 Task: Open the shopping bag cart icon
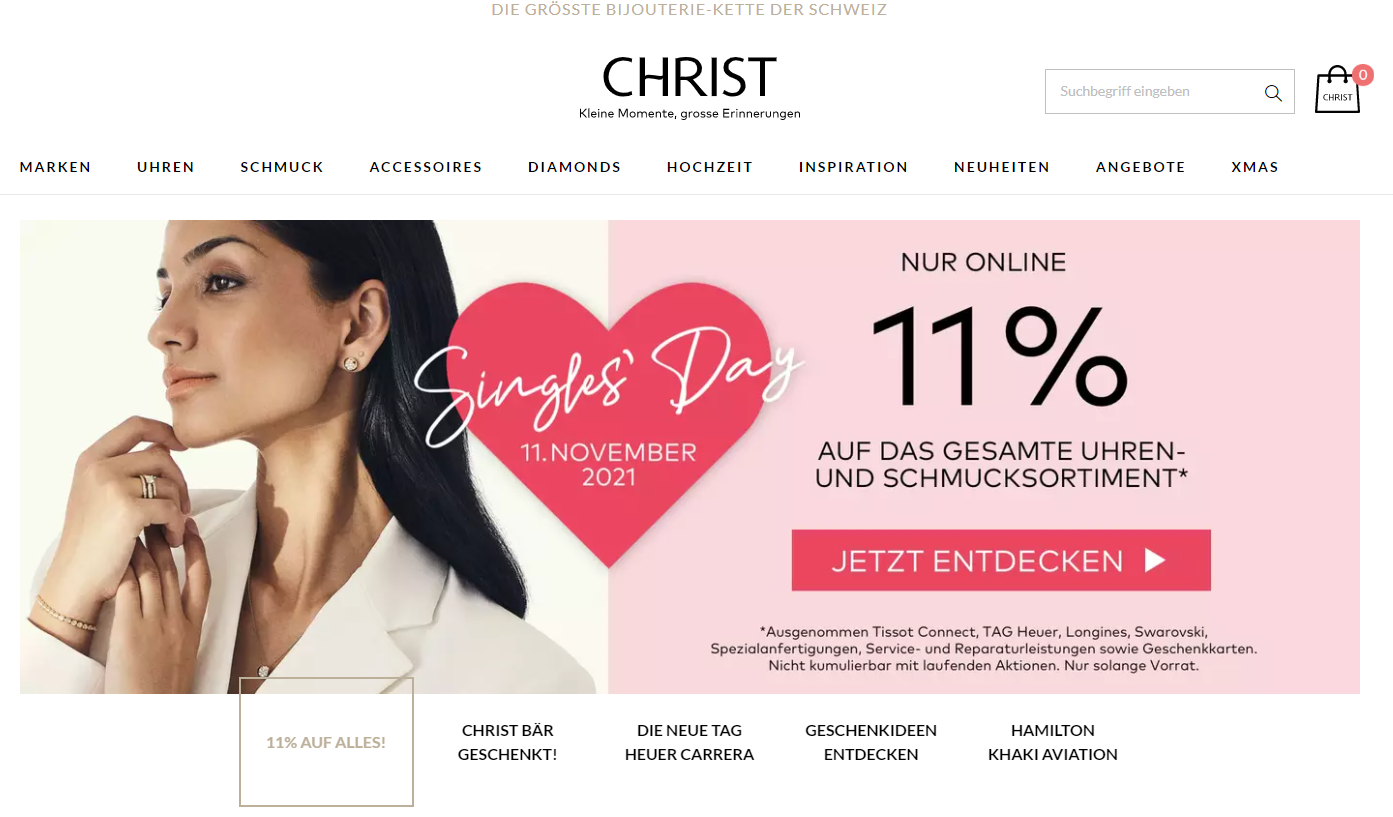1337,90
